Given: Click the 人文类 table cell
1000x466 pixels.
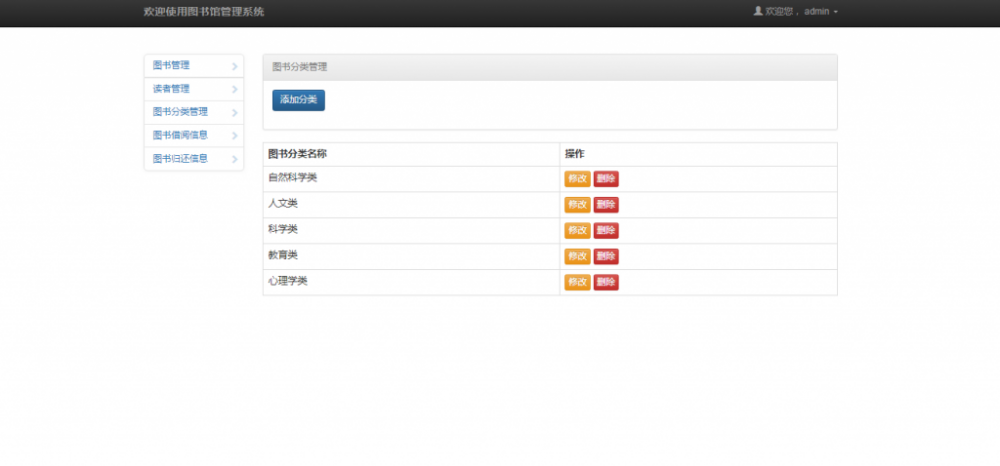Looking at the screenshot, I should point(411,205).
